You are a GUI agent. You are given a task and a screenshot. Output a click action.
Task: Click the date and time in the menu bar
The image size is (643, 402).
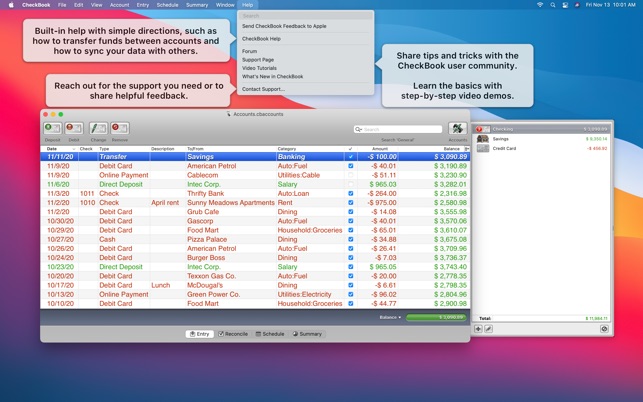(611, 5)
